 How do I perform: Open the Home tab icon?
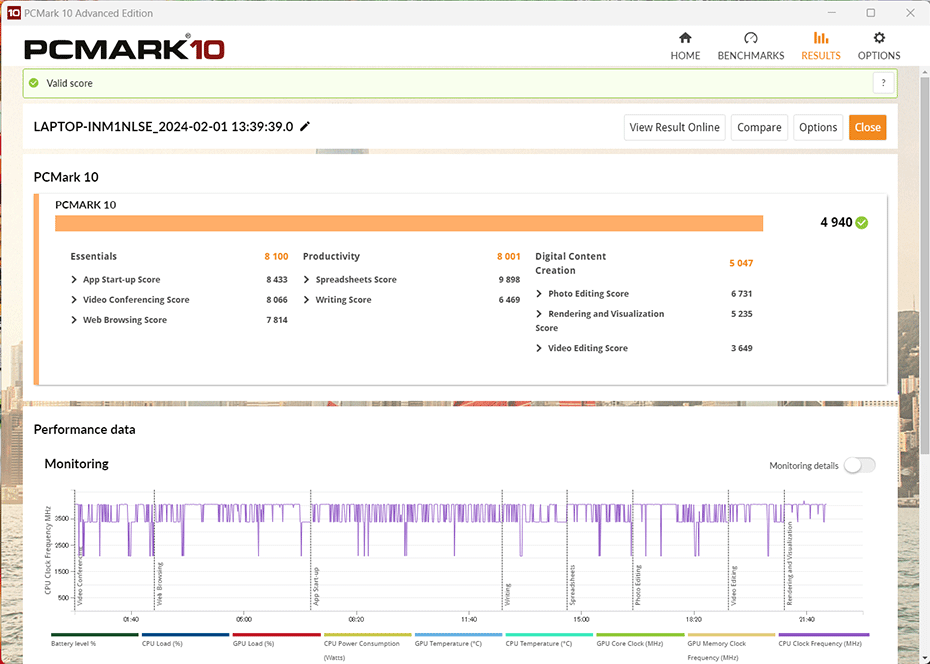[x=685, y=39]
